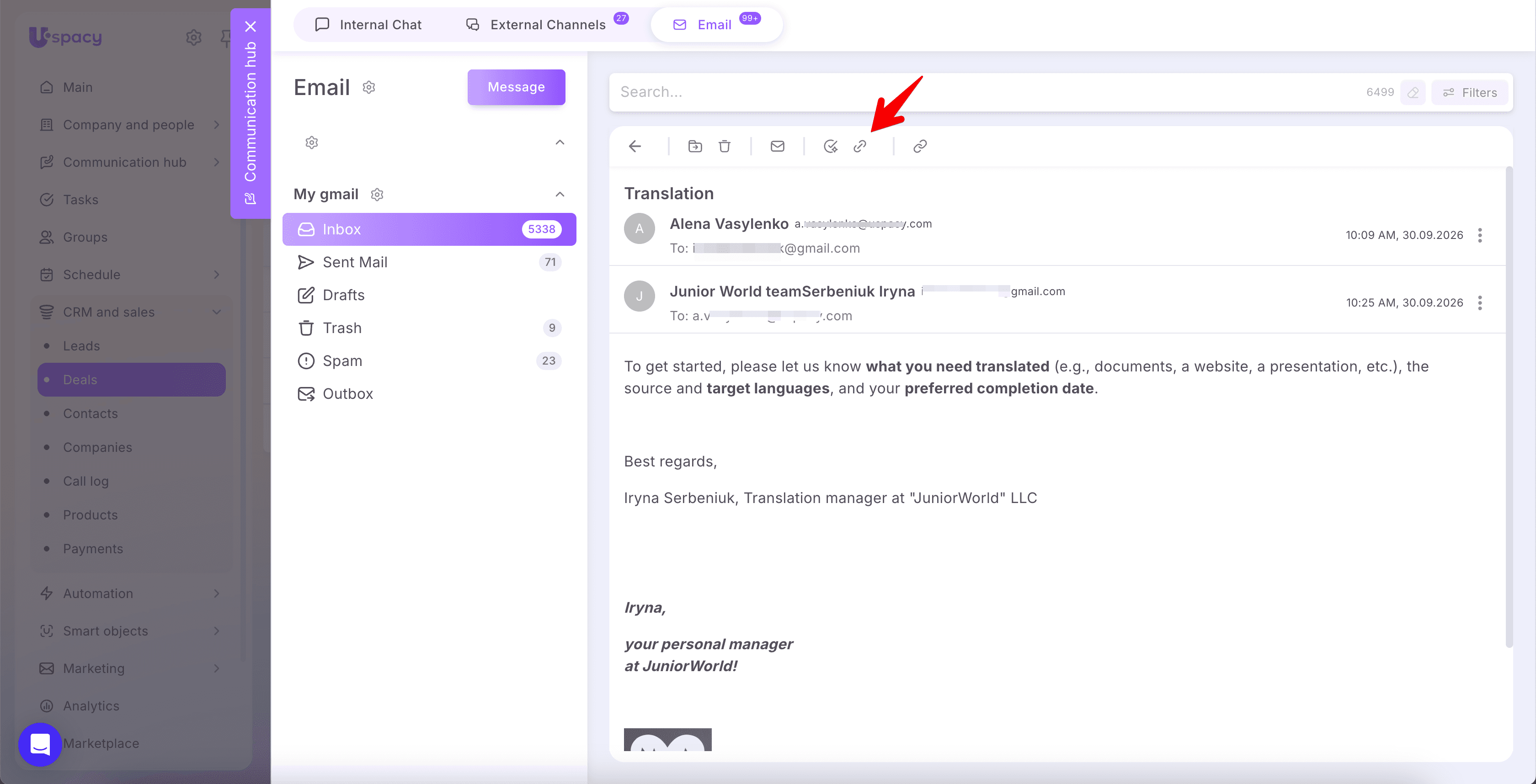Image resolution: width=1536 pixels, height=784 pixels.
Task: Expand Communication hub submenu in sidebar
Action: (217, 162)
